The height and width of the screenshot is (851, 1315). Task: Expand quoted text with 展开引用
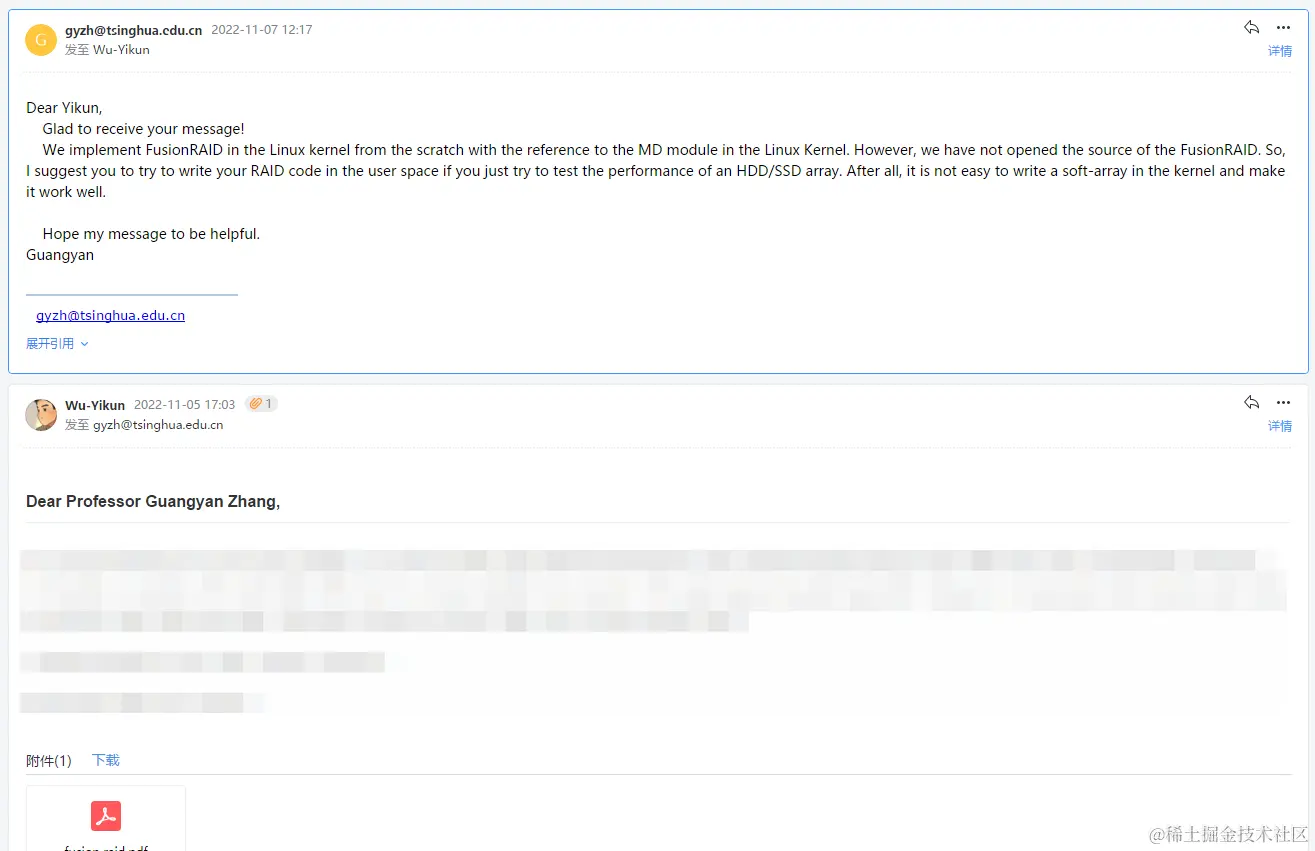click(57, 343)
